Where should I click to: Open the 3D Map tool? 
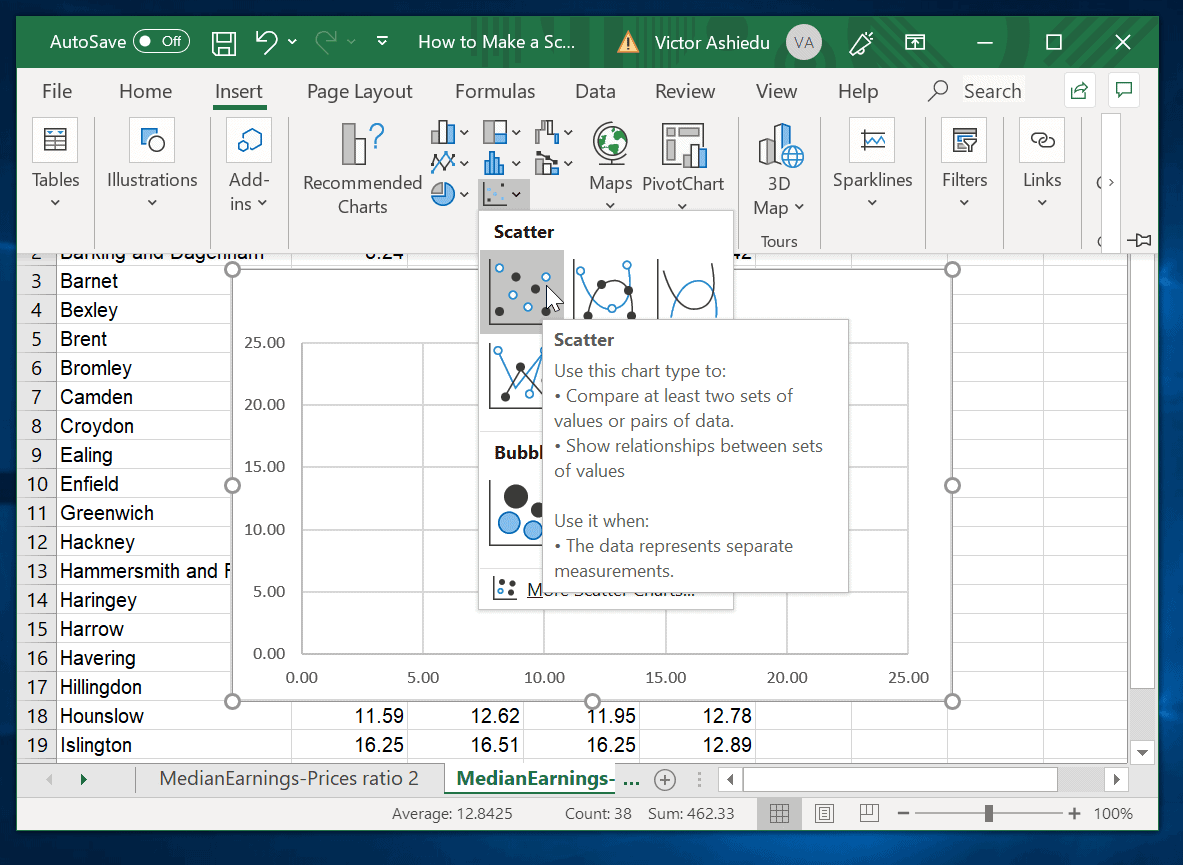[x=778, y=166]
